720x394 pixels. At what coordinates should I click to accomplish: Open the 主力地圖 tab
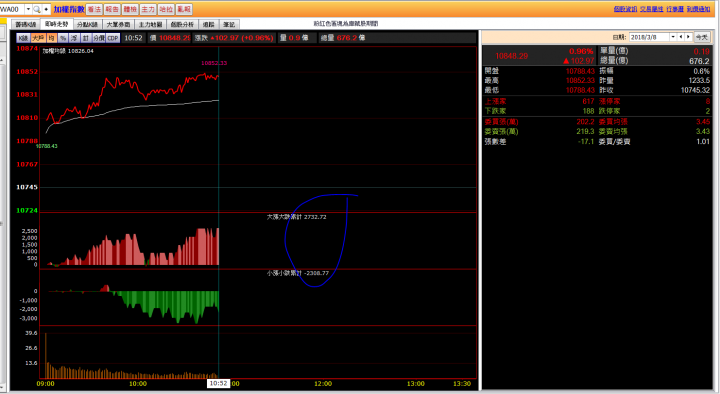click(x=151, y=24)
